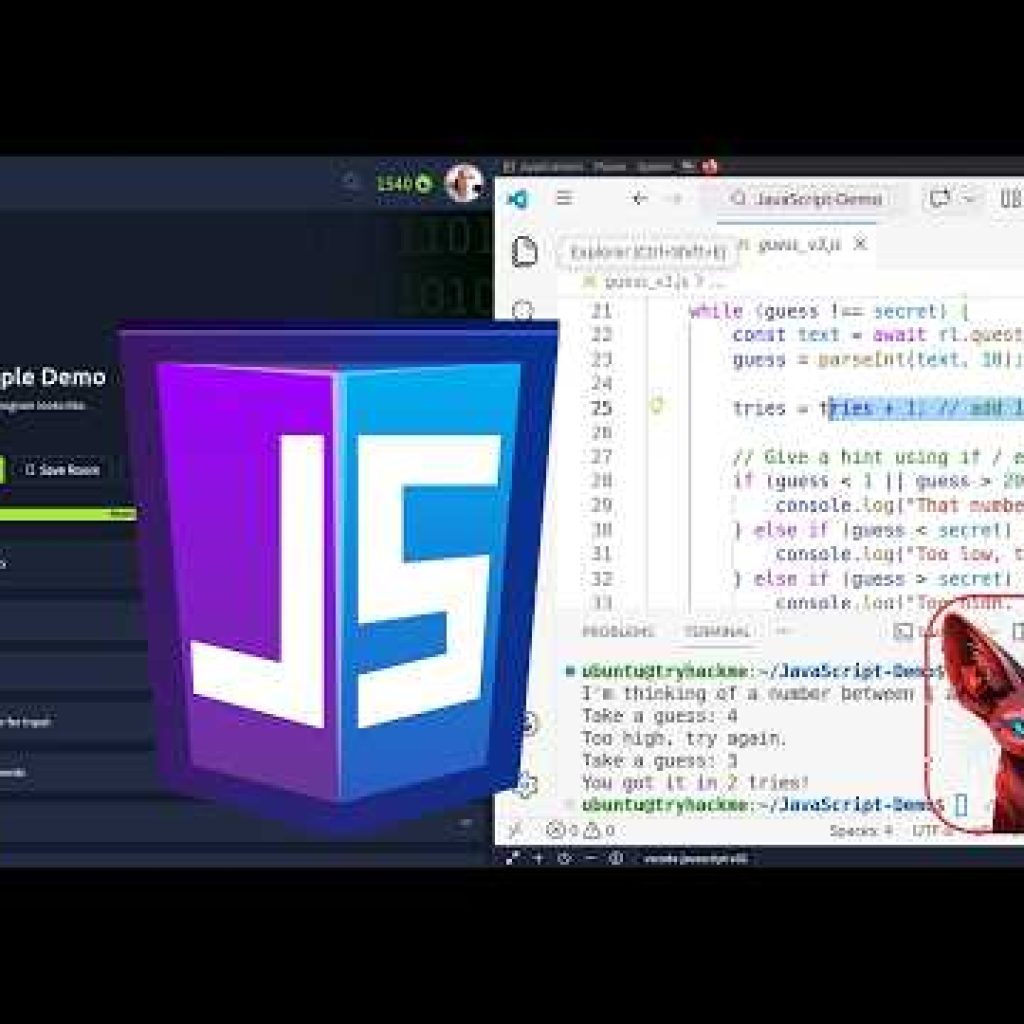Open the Manage gear icon in activity bar

coord(525,784)
